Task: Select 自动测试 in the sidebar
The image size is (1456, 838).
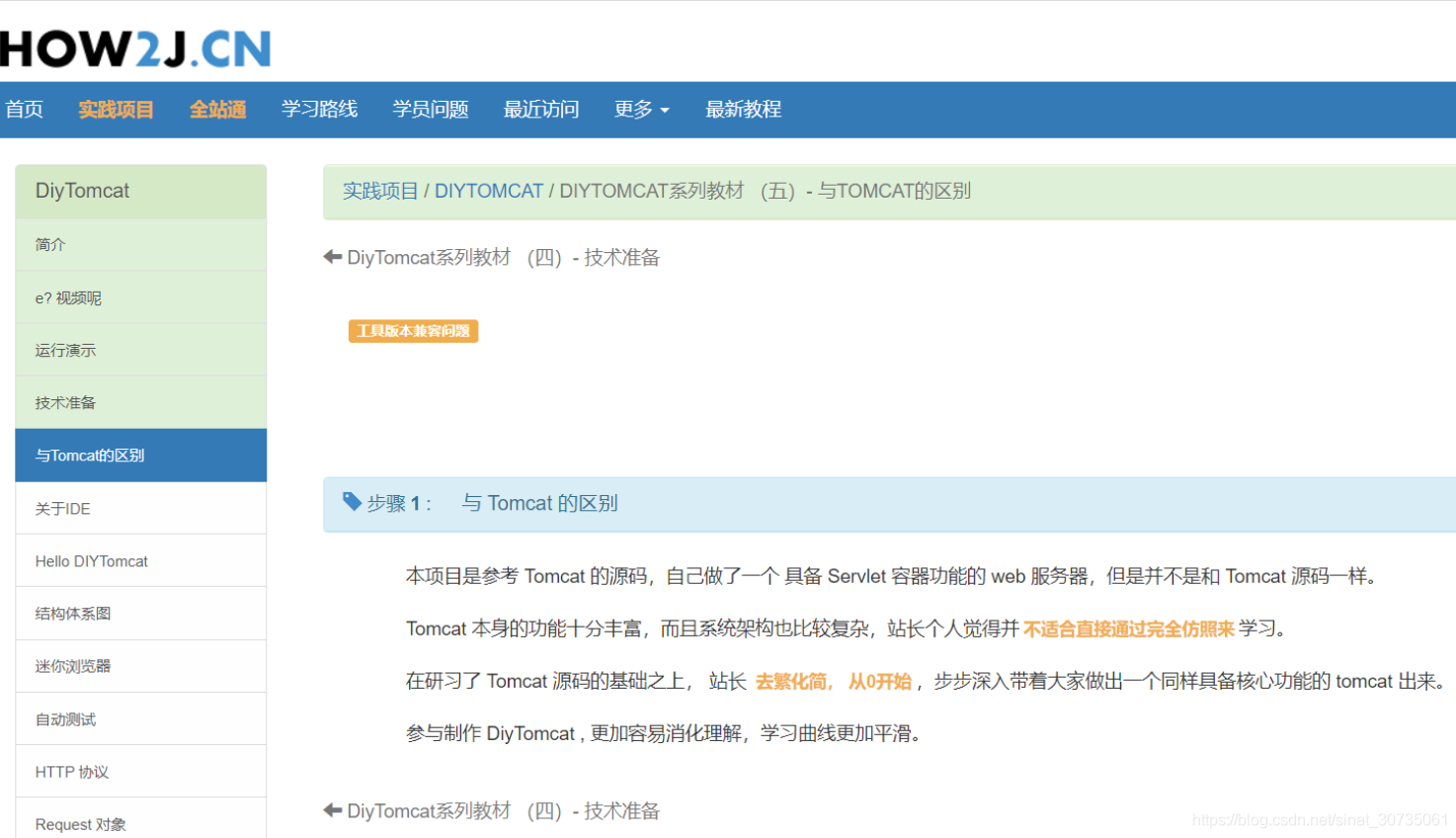Action: [x=141, y=718]
